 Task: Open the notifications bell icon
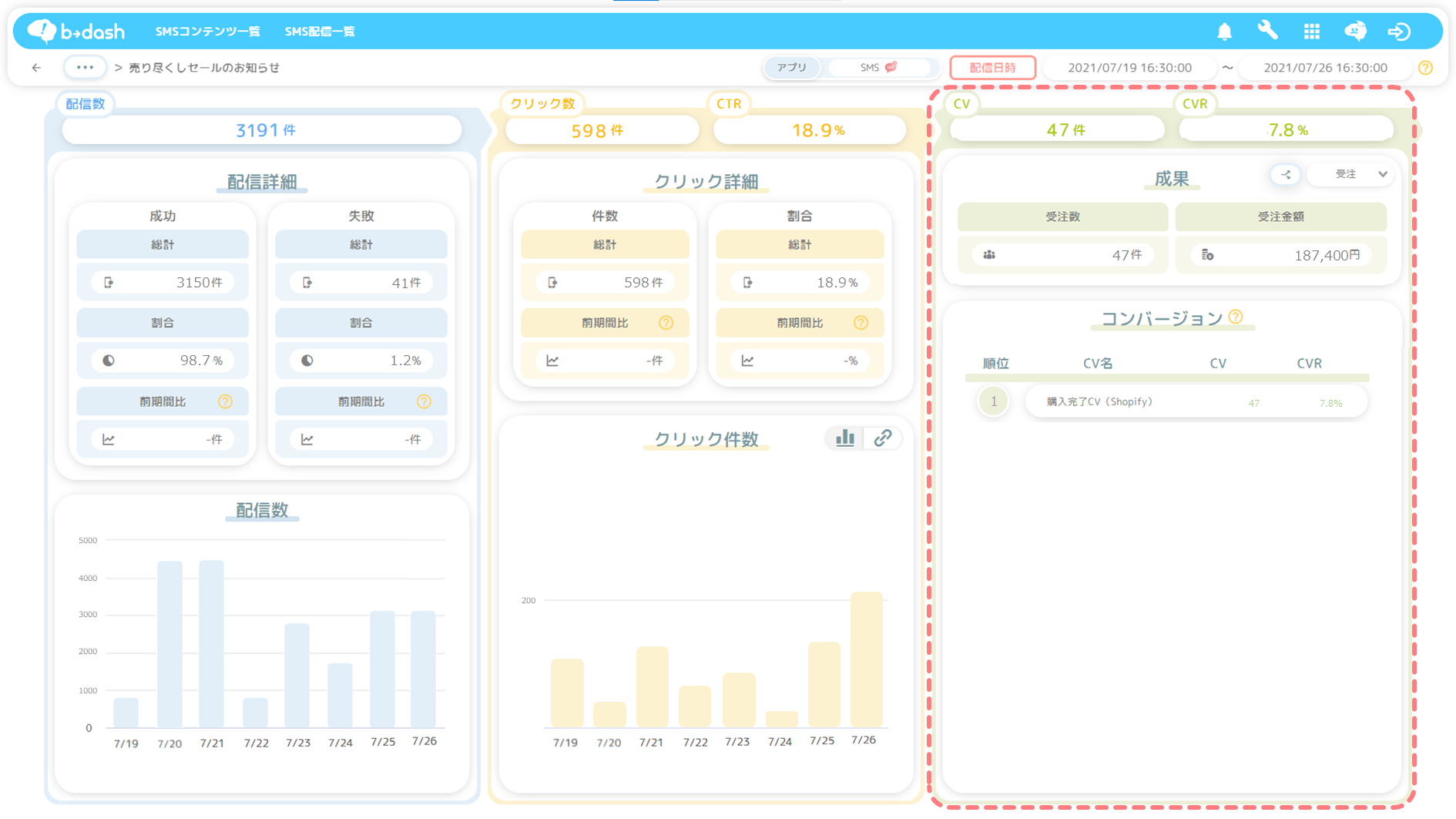[1224, 32]
